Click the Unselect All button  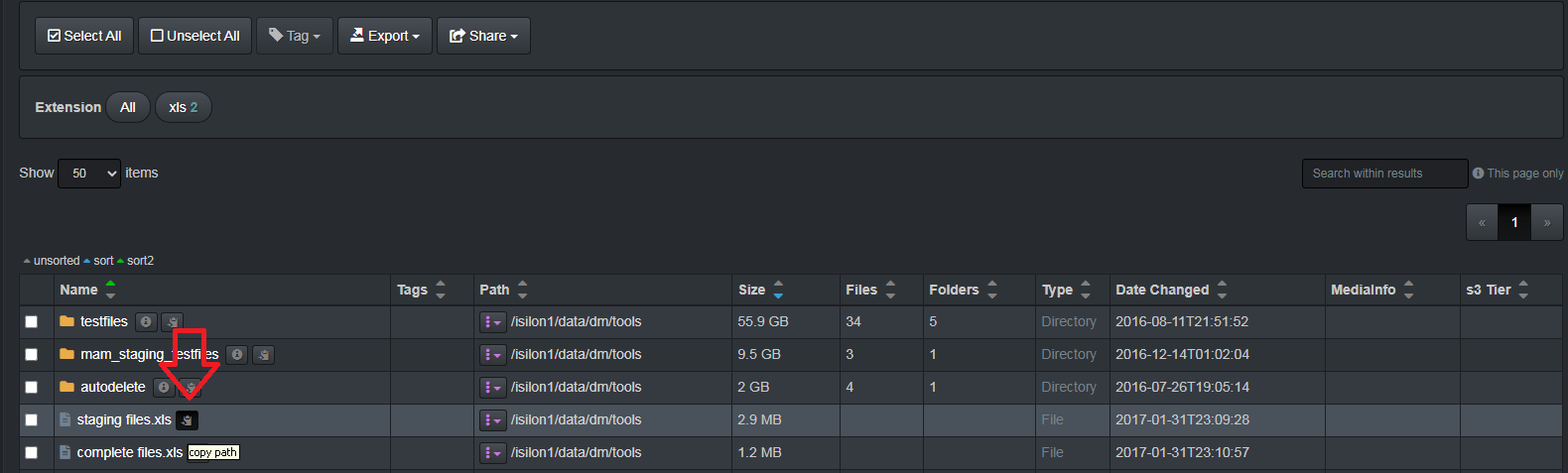click(x=195, y=36)
